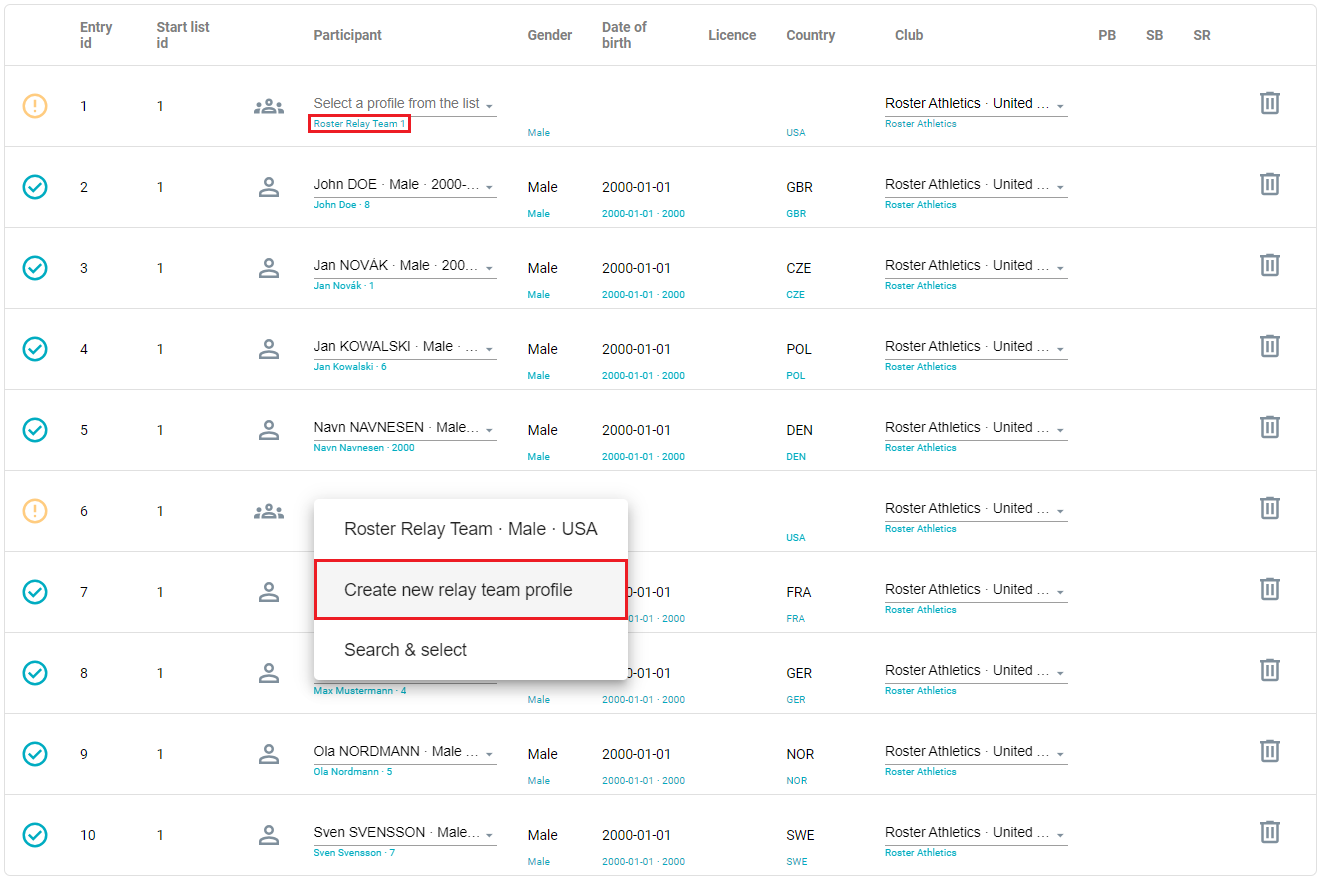Click person icon in Jan NOVÁK row

pos(269,268)
